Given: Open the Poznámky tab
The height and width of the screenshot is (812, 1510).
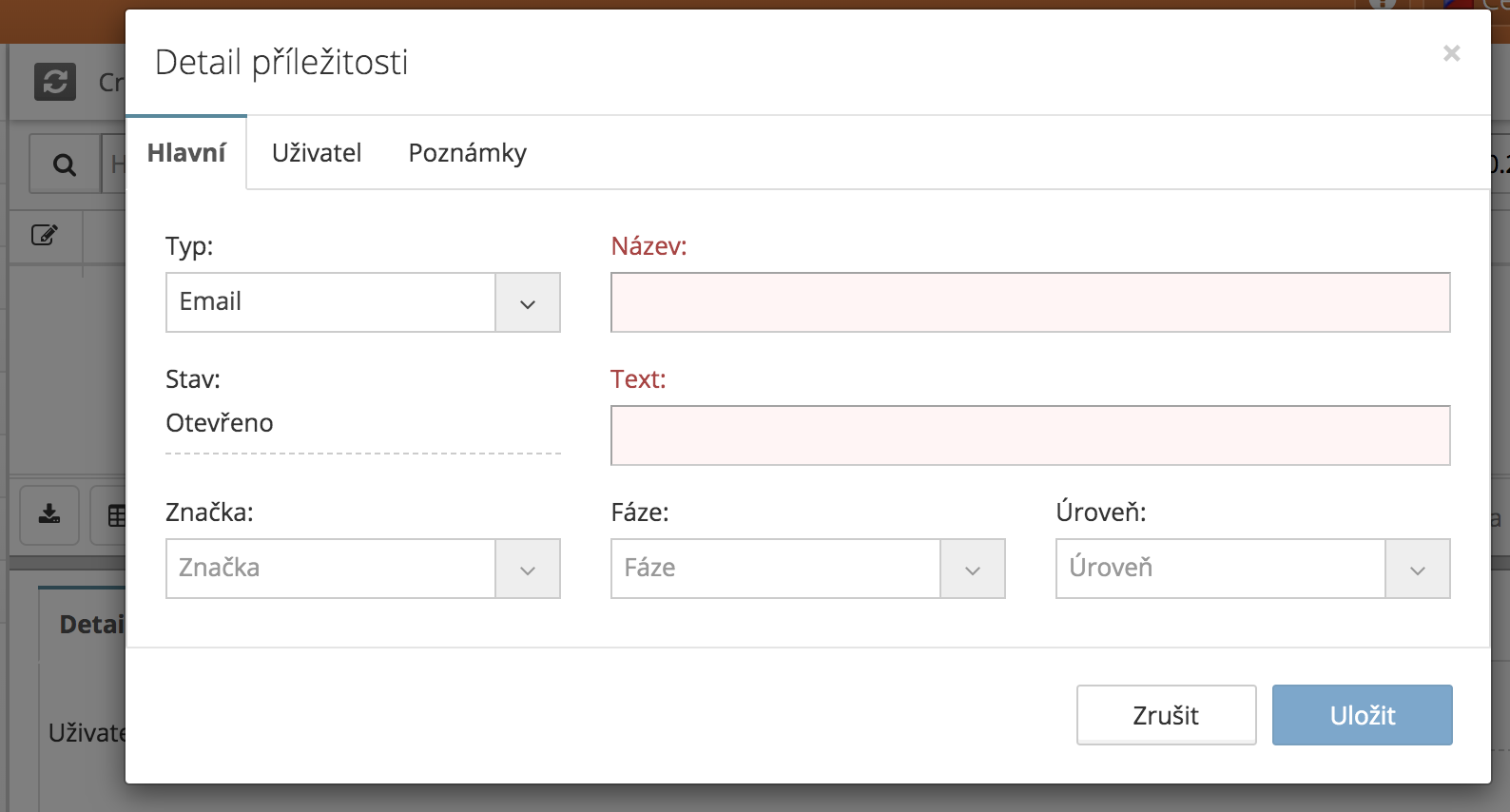Looking at the screenshot, I should point(467,153).
